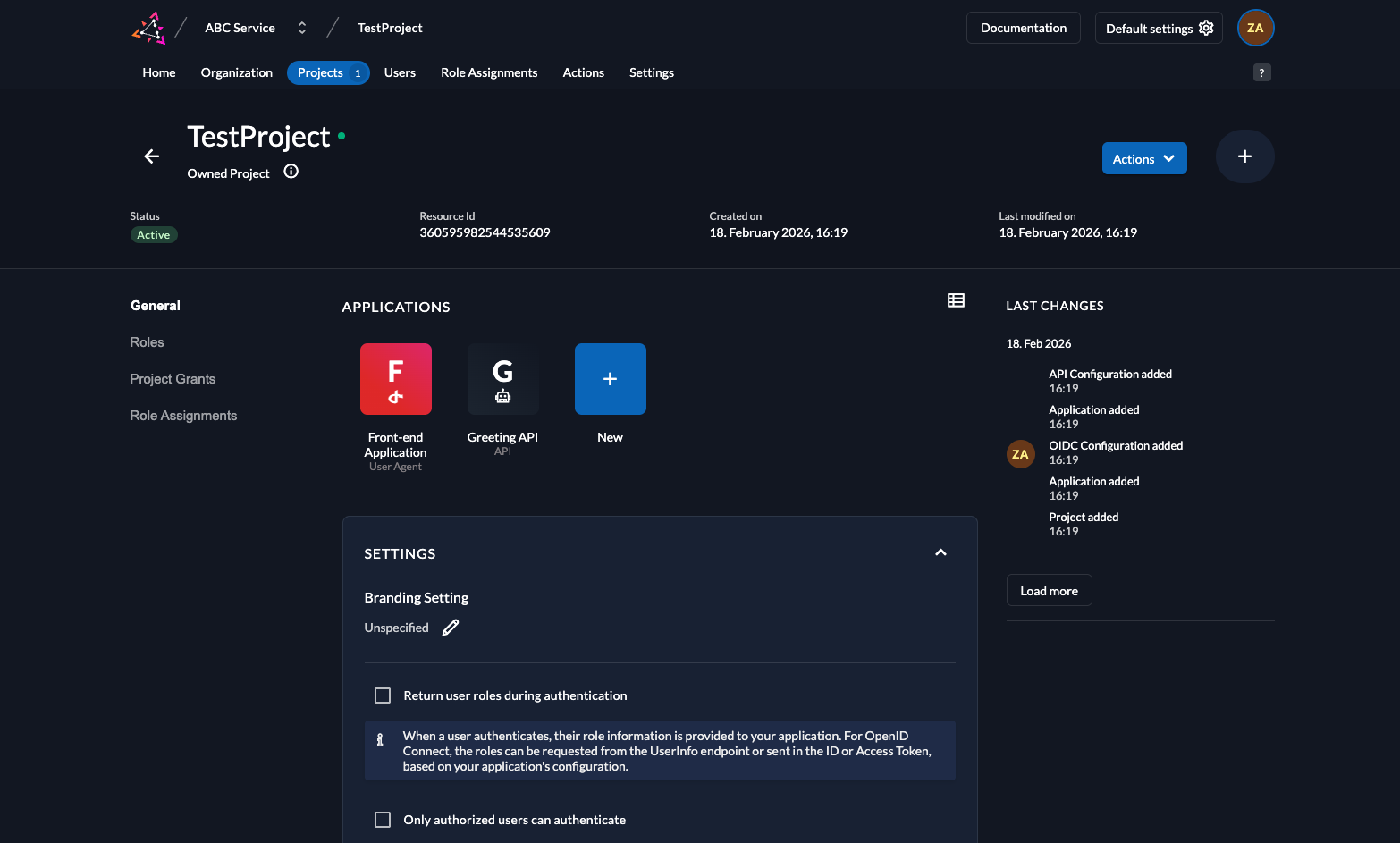
Task: Edit branding setting with pencil icon
Action: pos(451,628)
